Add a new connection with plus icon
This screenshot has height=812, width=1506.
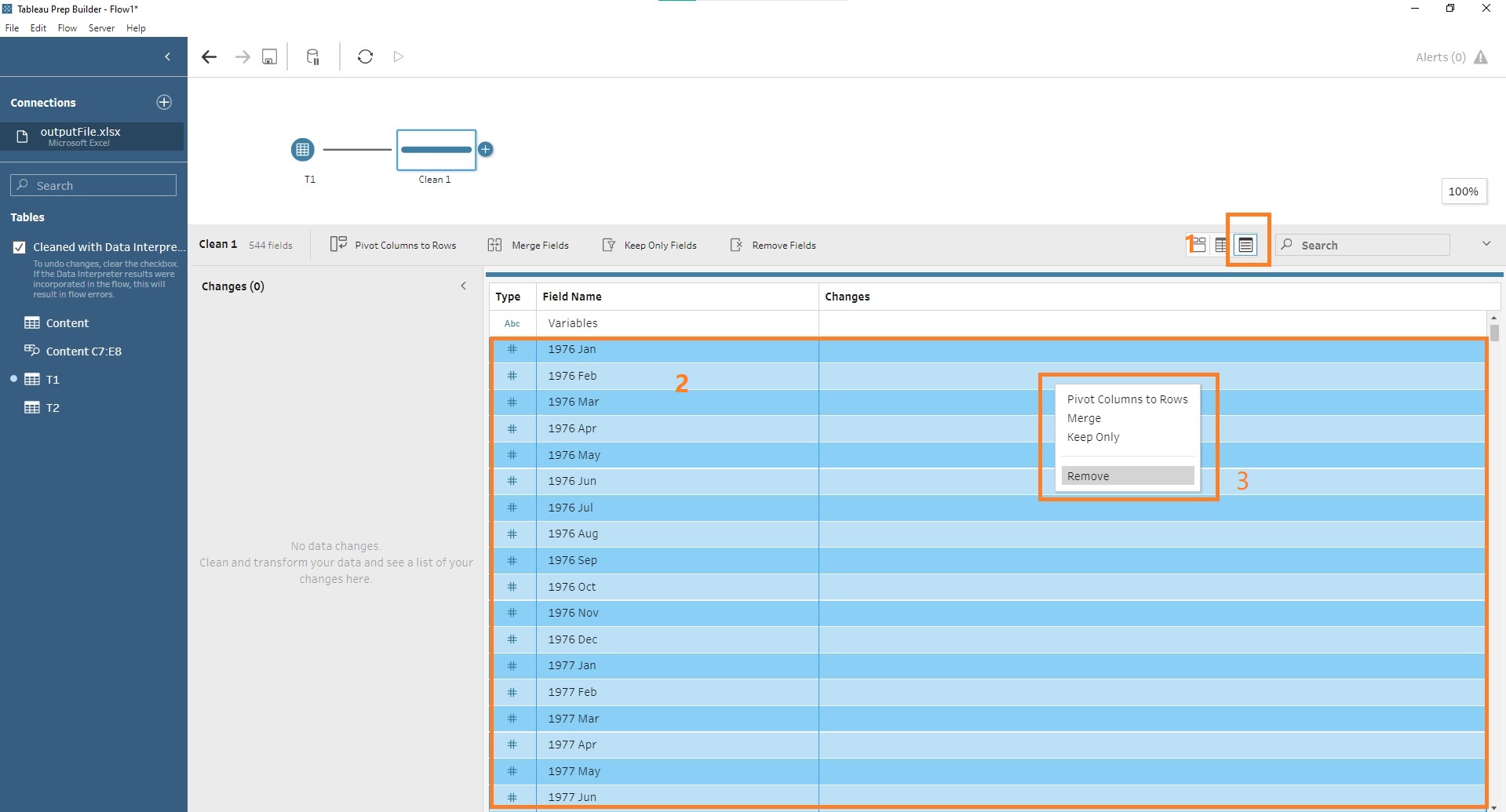[x=164, y=102]
